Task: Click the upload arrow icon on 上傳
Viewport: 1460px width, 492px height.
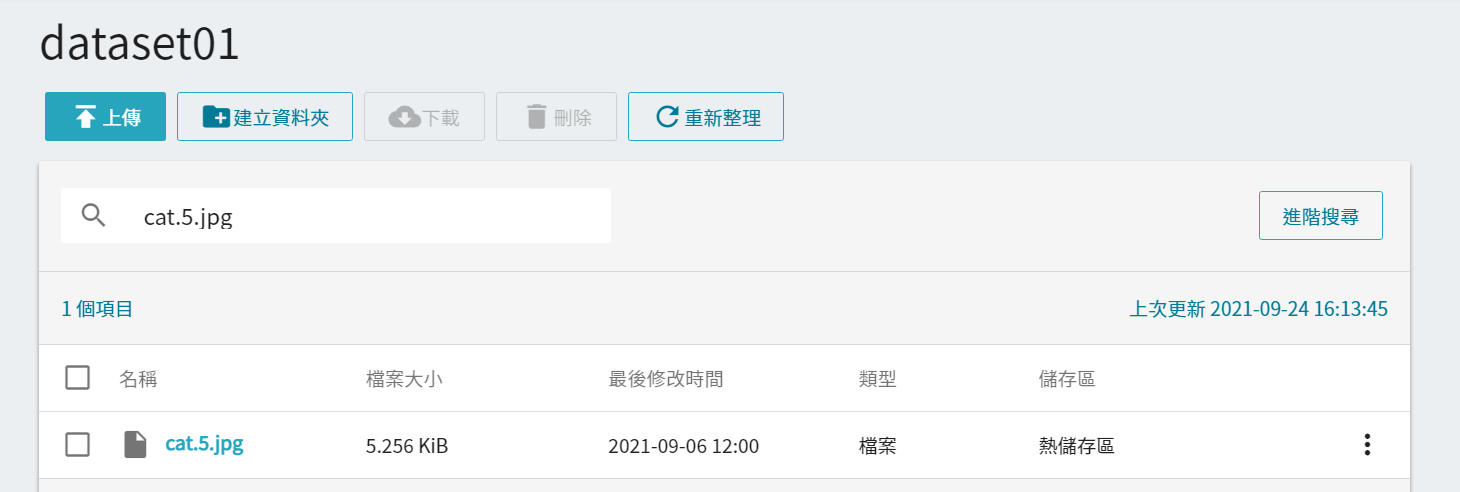Action: 86,117
